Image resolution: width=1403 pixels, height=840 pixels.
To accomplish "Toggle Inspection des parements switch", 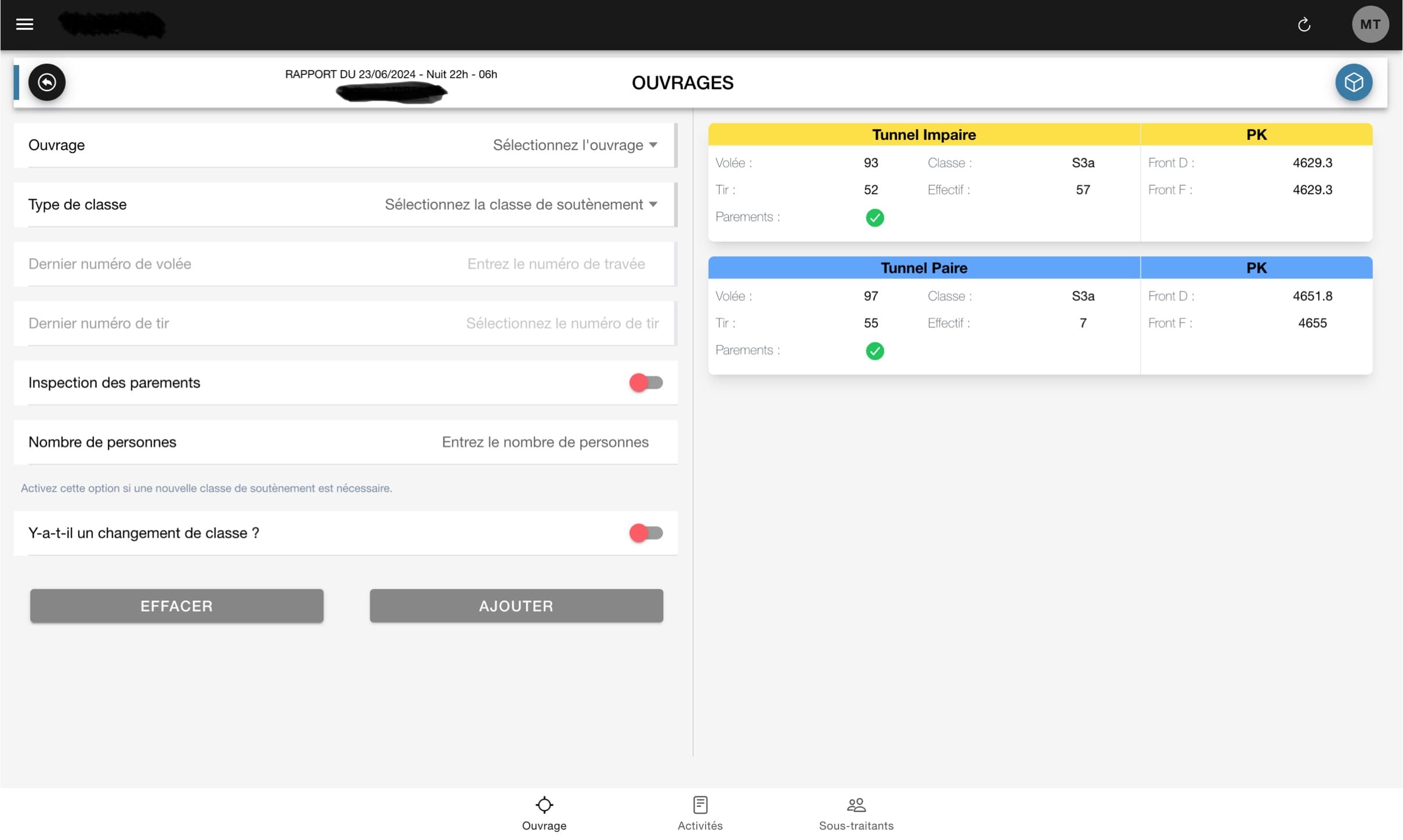I will [x=645, y=383].
